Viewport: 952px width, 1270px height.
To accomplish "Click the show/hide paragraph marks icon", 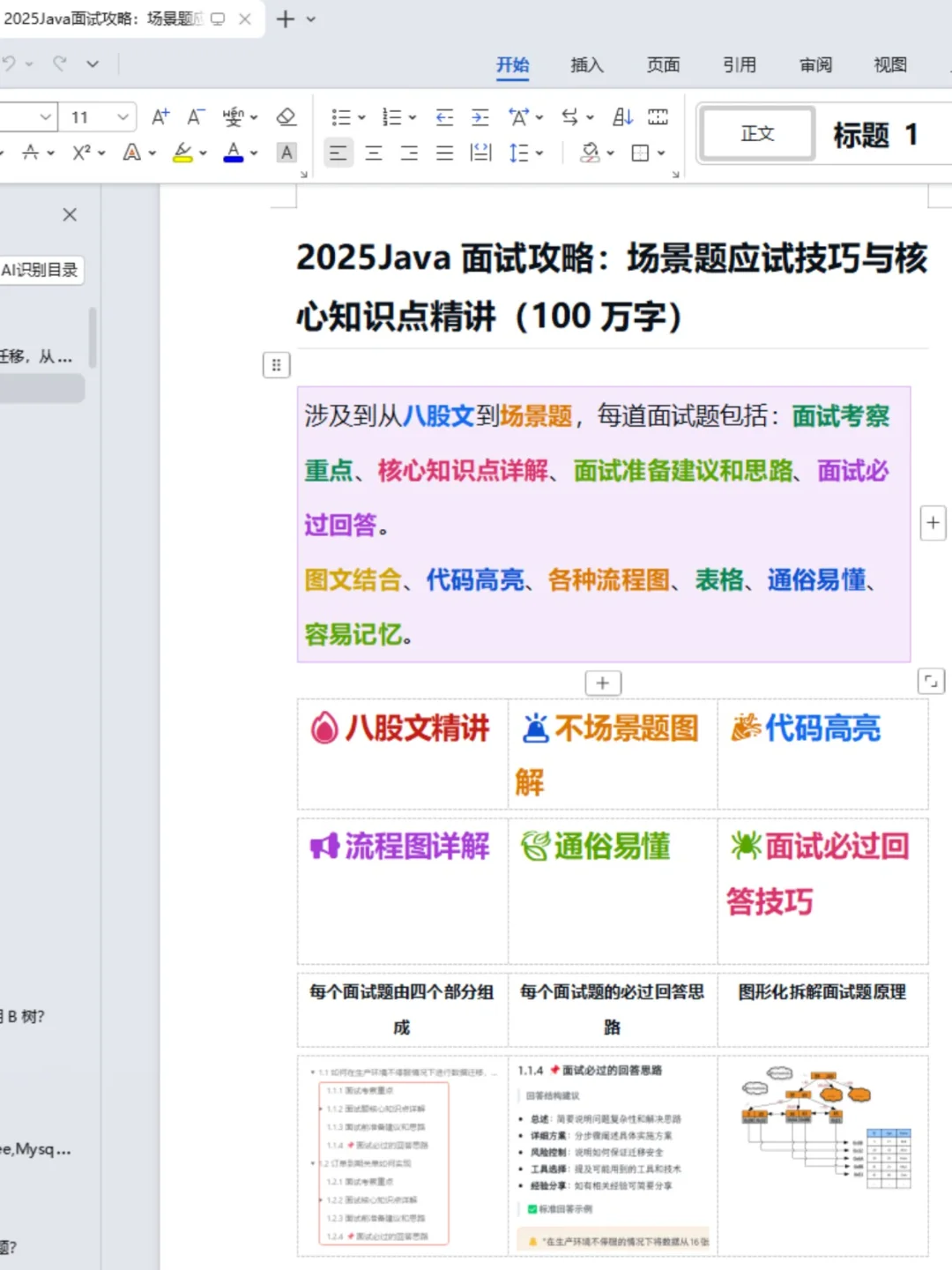I will pyautogui.click(x=658, y=116).
